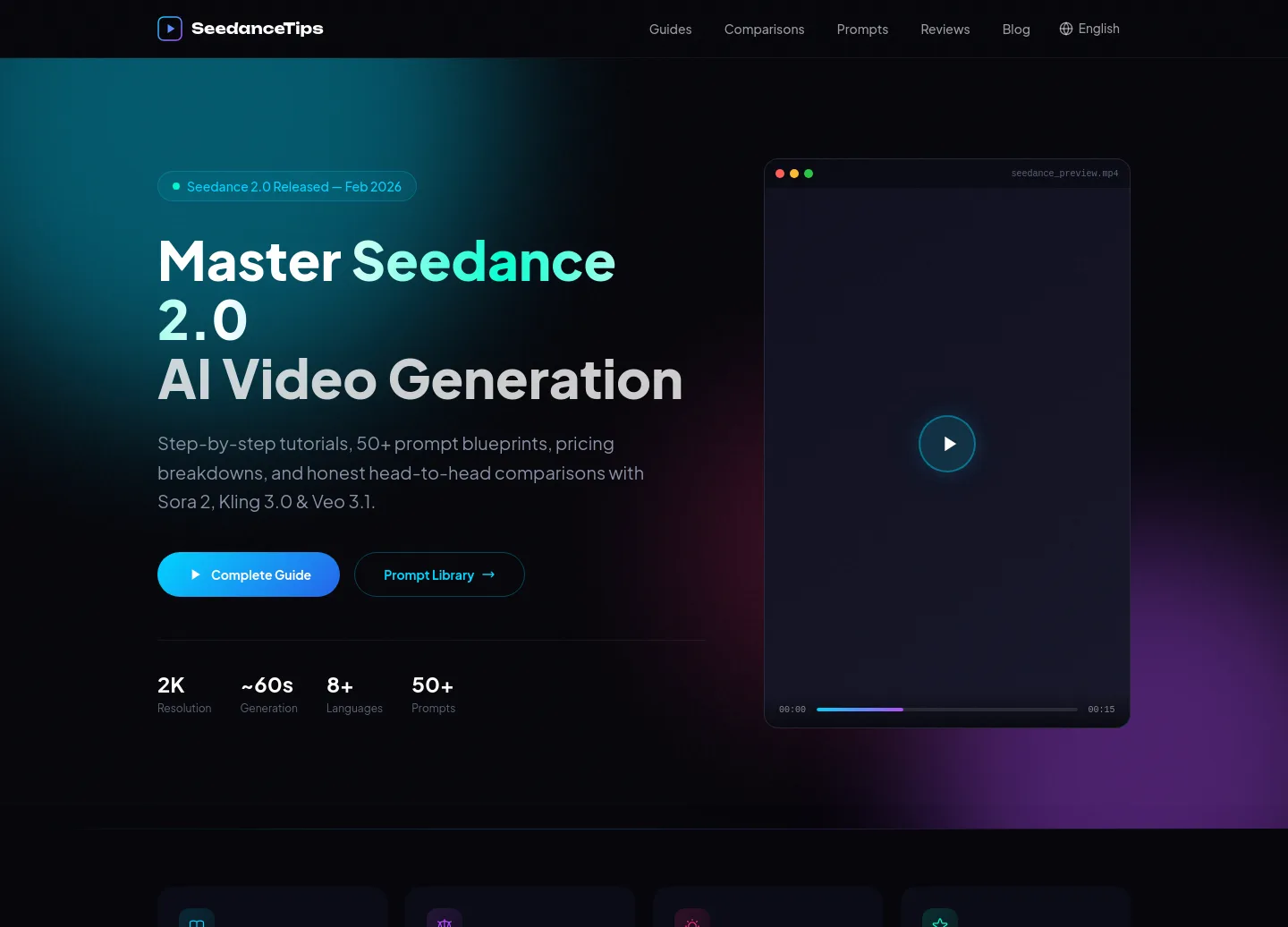This screenshot has width=1288, height=927.
Task: Click the 8+ Languages stat
Action: [354, 694]
